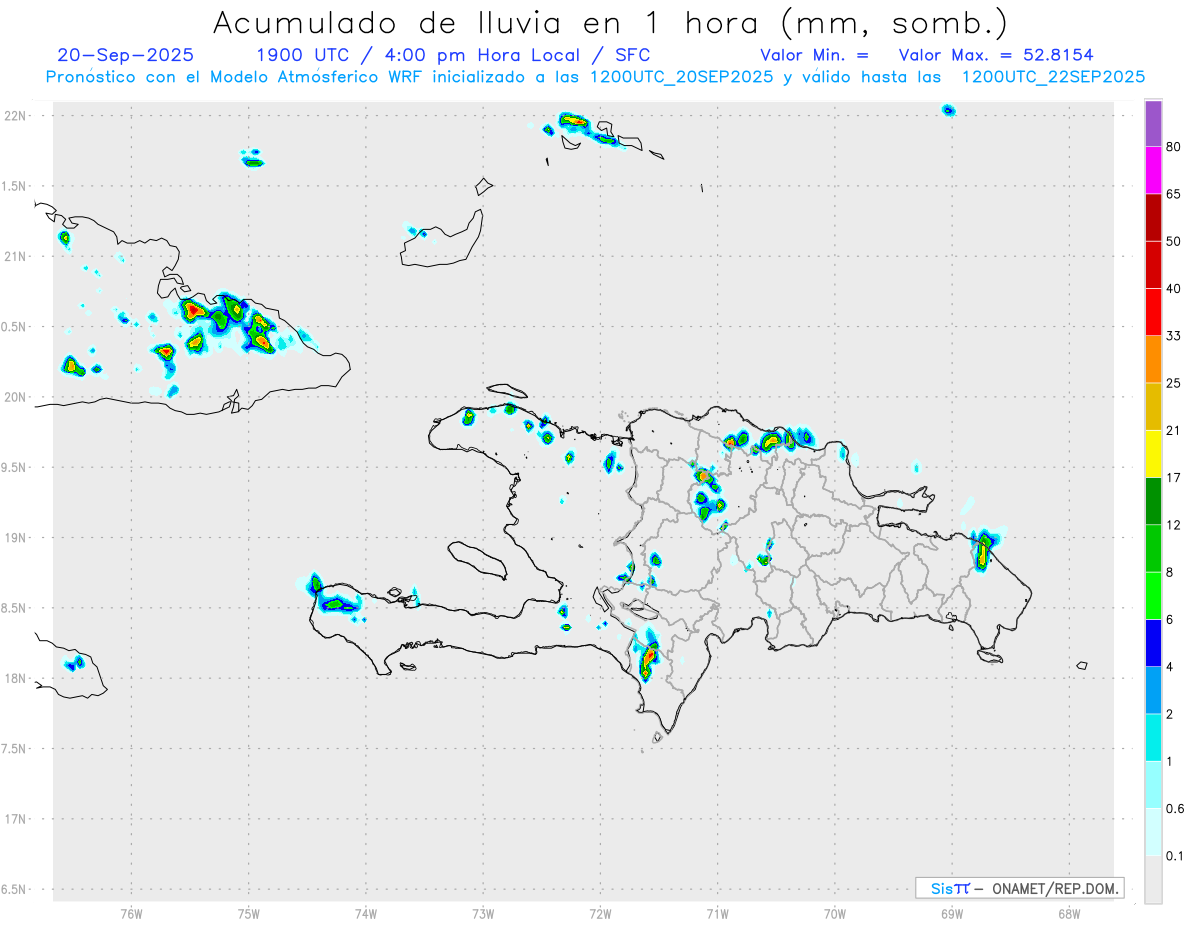This screenshot has width=1200, height=927.
Task: Click the legend value "80"
Action: pos(1174,147)
